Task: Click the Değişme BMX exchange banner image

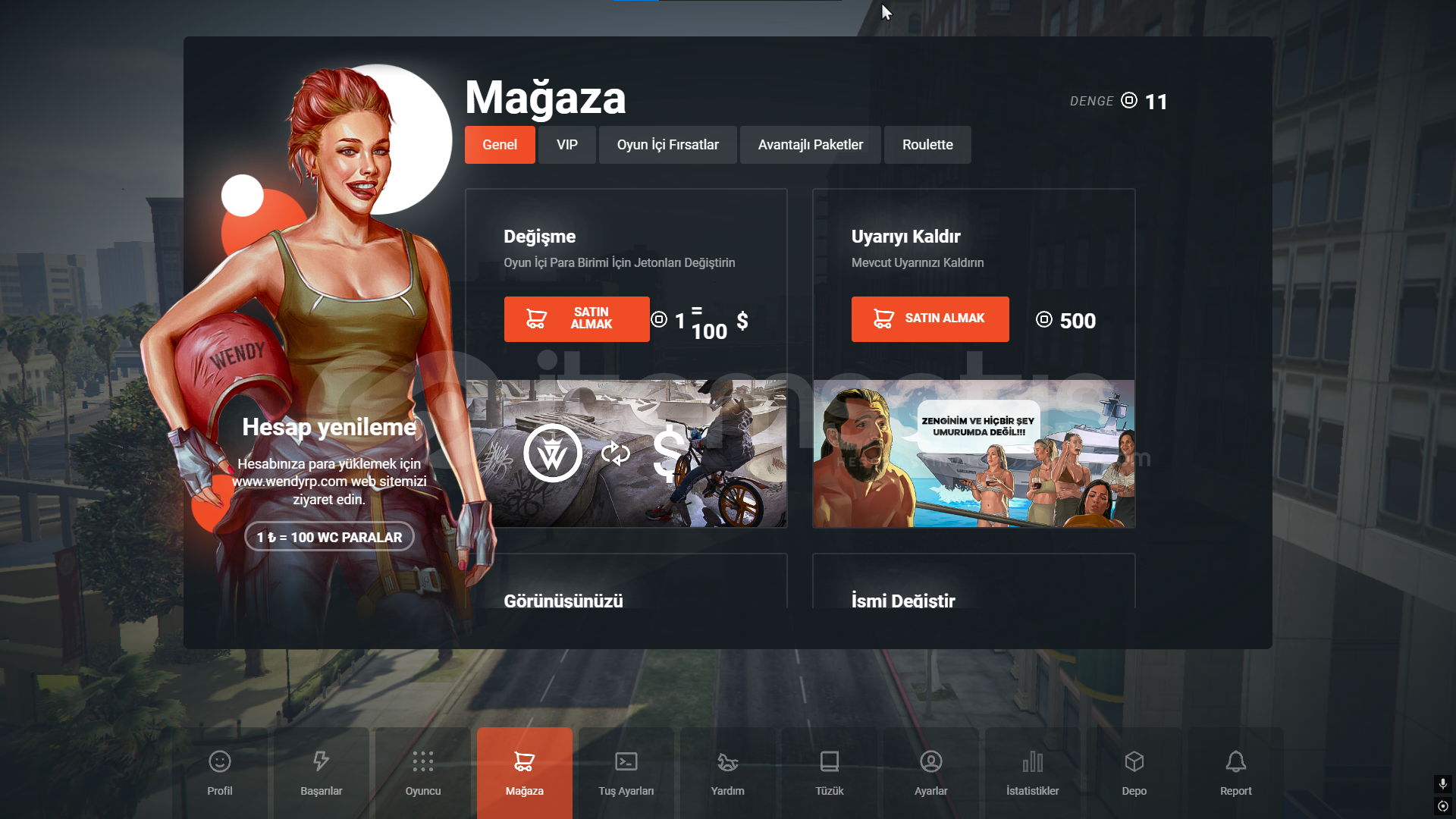Action: [x=626, y=453]
